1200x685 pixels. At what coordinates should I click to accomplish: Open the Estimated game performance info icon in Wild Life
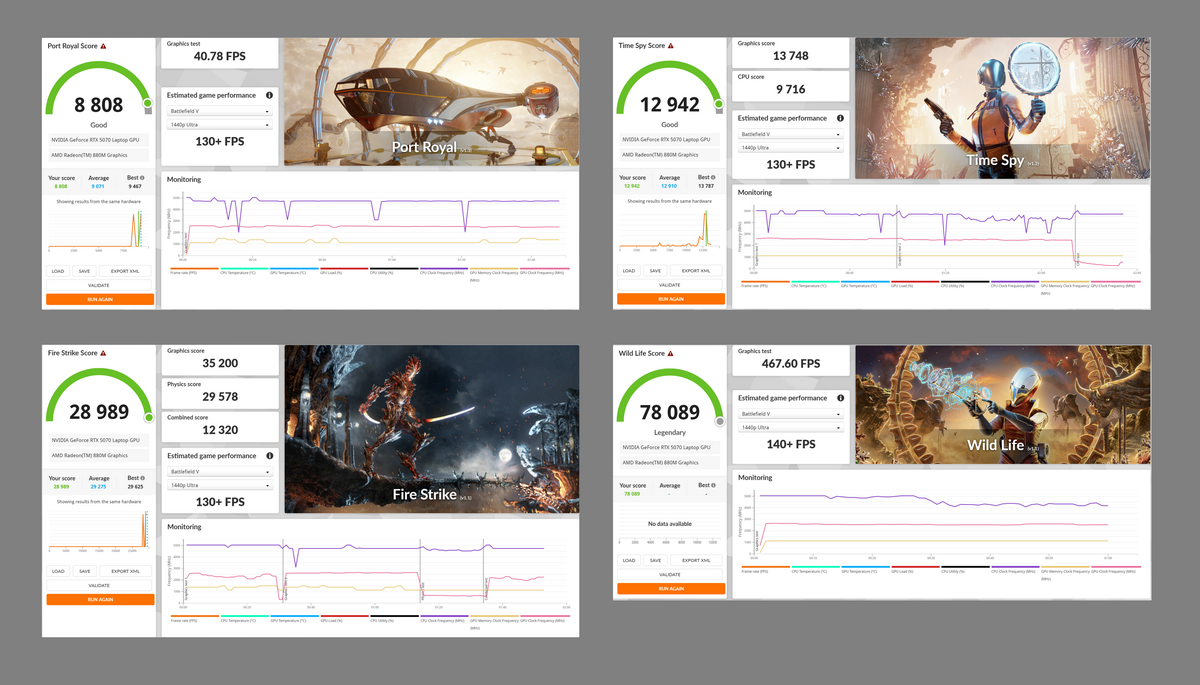click(x=840, y=398)
